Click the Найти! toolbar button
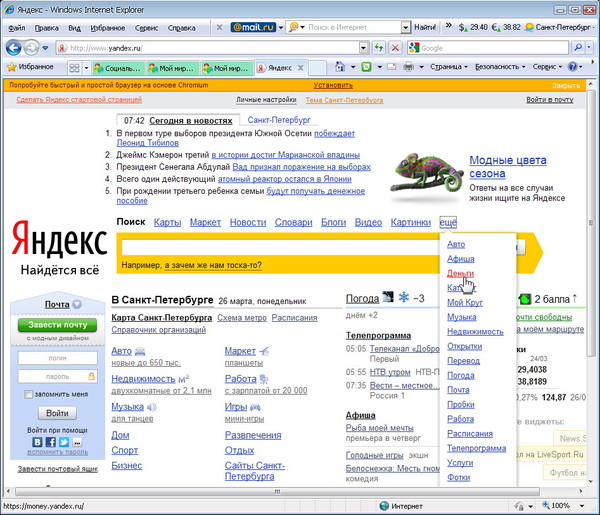The height and width of the screenshot is (515, 600). point(425,27)
